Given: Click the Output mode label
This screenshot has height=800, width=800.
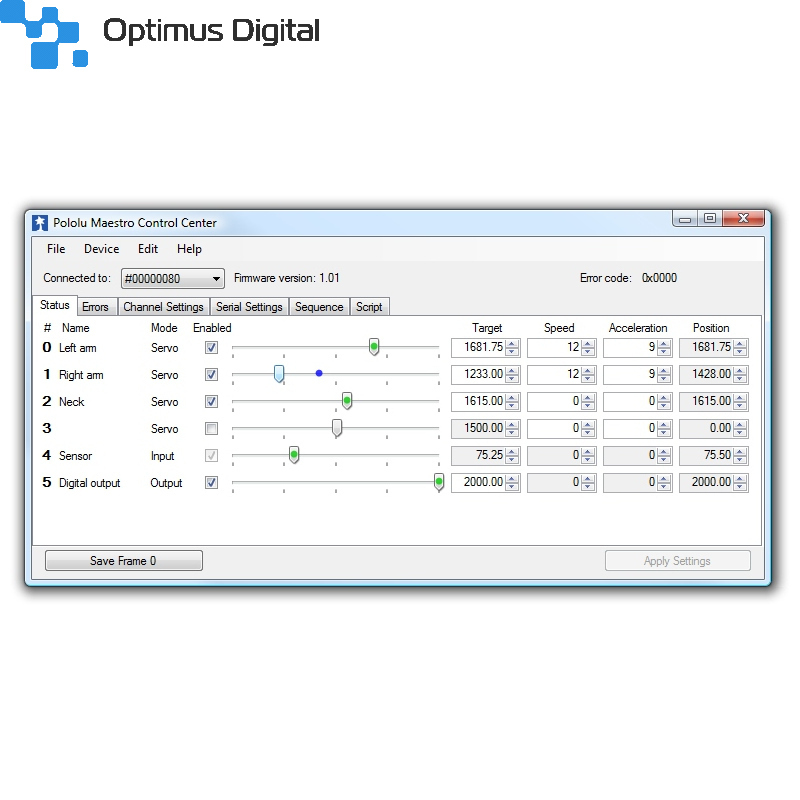Looking at the screenshot, I should click(x=166, y=483).
